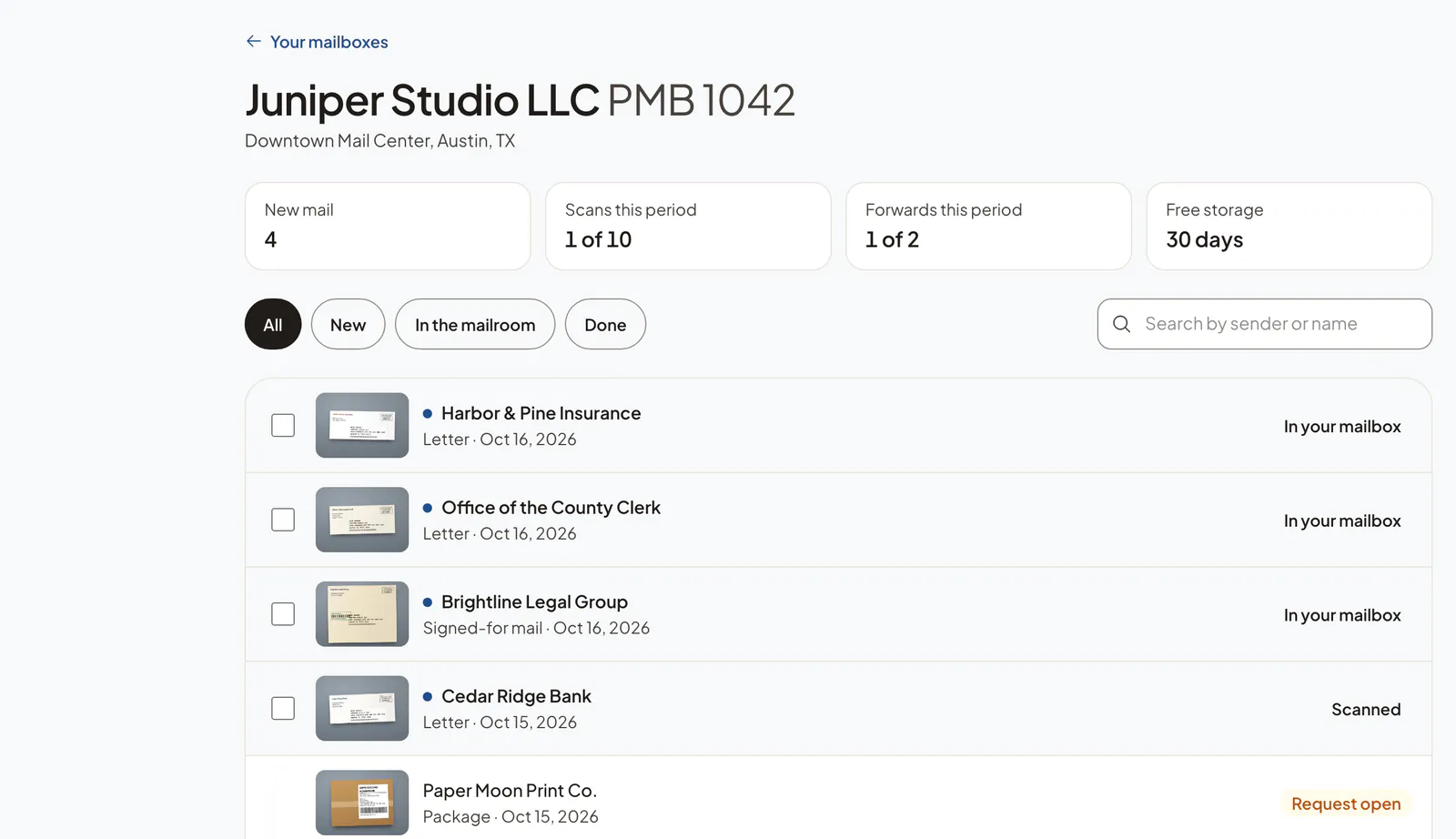Click the New mail stat card
Viewport: 1456px width, 839px height.
[388, 226]
